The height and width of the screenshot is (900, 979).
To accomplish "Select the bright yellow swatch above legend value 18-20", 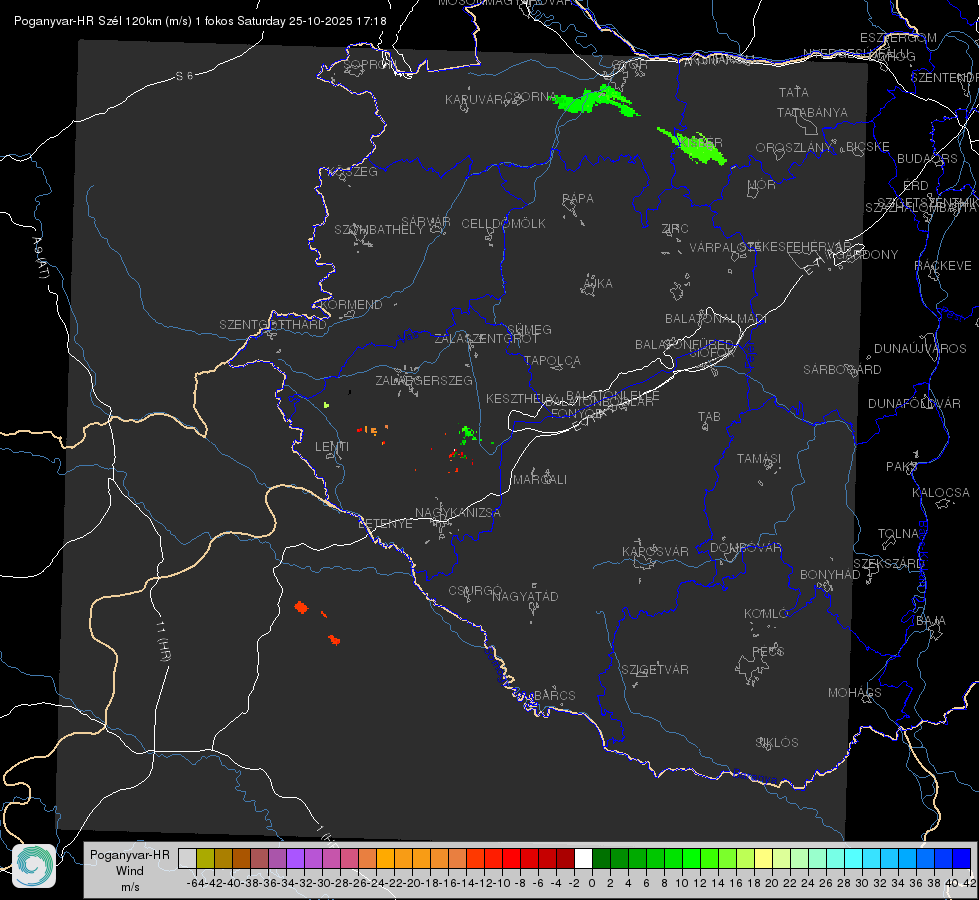I will [764, 858].
